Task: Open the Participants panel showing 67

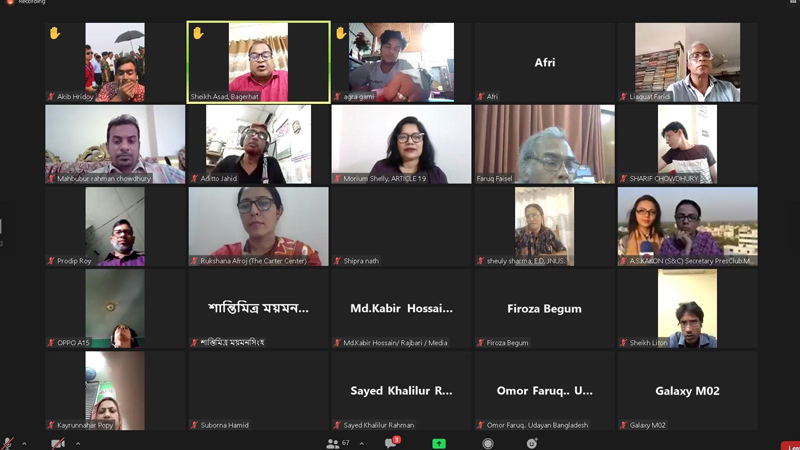Action: click(x=338, y=443)
